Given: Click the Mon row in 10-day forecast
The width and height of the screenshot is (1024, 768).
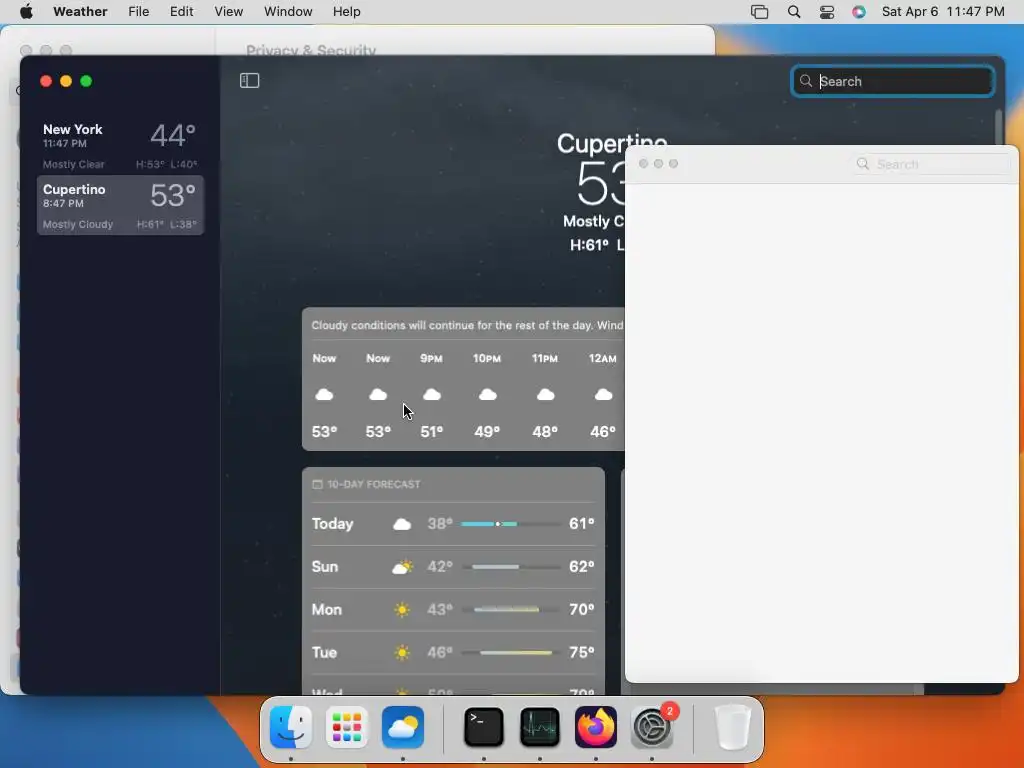Looking at the screenshot, I should pyautogui.click(x=453, y=610).
